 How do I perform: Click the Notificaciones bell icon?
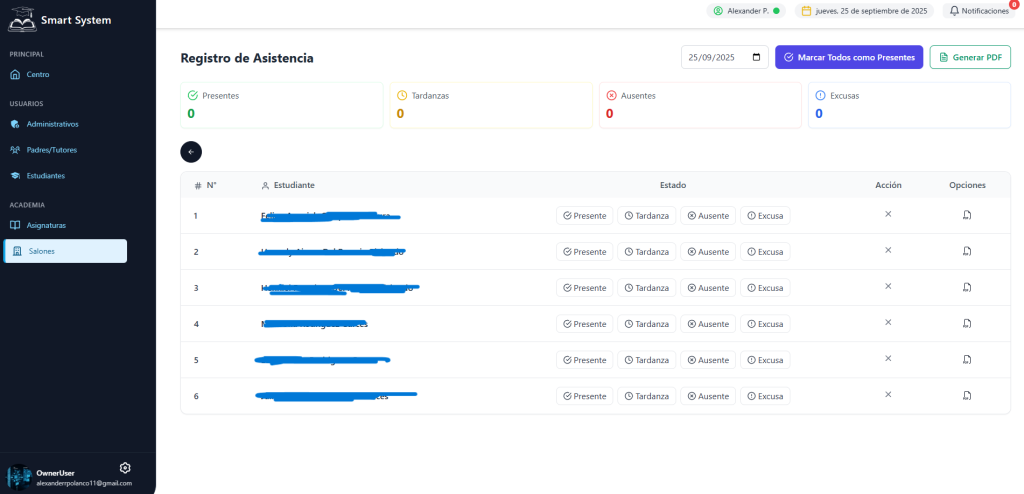click(954, 11)
